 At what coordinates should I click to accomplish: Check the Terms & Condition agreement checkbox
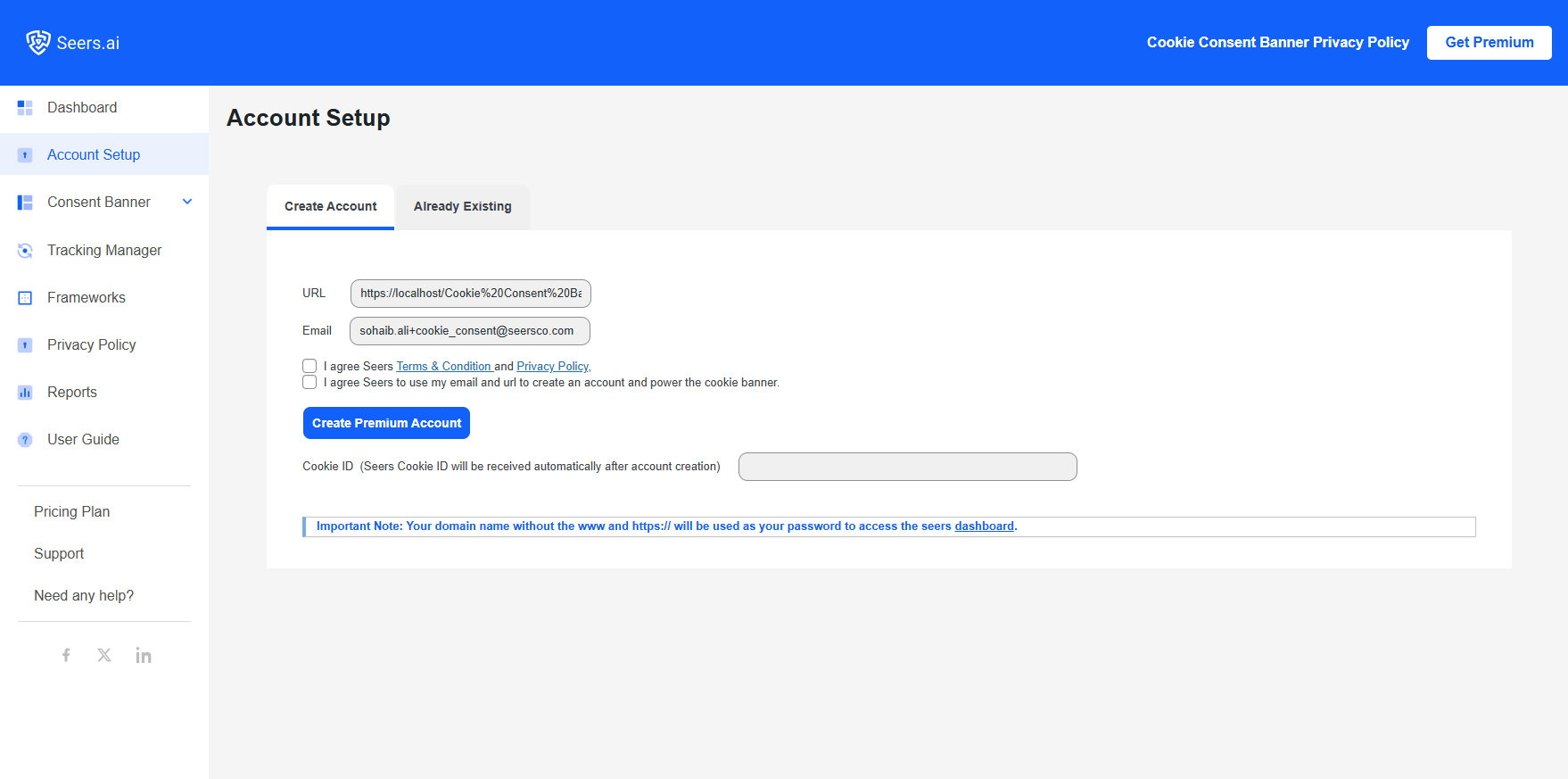pos(309,366)
